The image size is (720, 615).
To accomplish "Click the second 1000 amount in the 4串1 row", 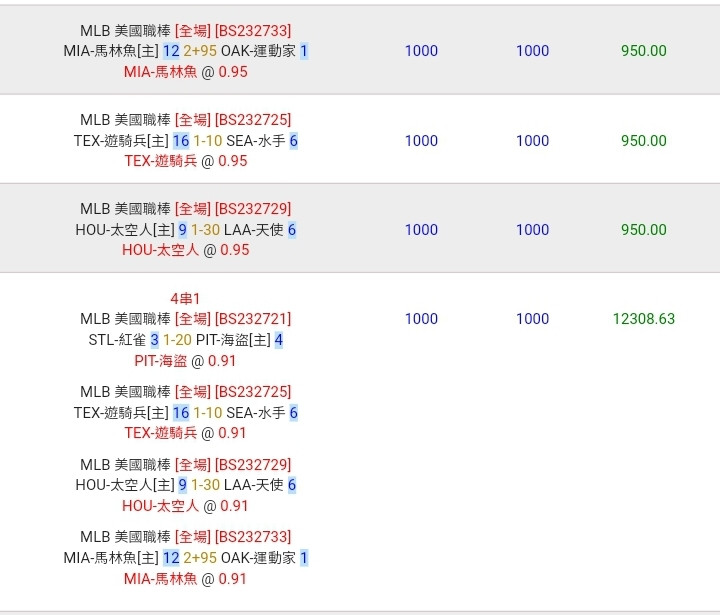I will (x=532, y=319).
